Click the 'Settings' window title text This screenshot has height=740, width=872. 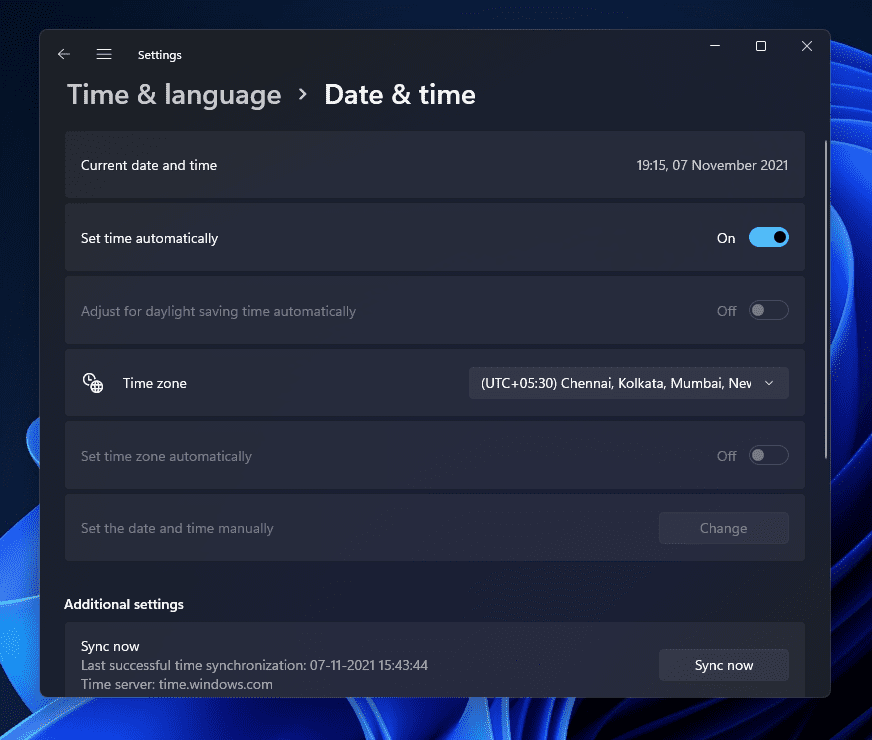tap(160, 55)
